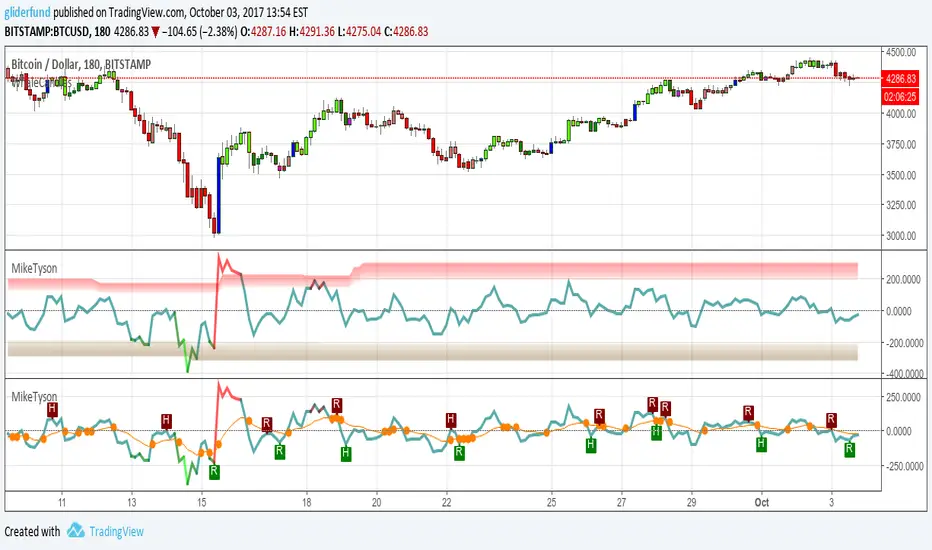This screenshot has width=932, height=550.
Task: Click the open value O:4287.16
Action: (x=262, y=32)
